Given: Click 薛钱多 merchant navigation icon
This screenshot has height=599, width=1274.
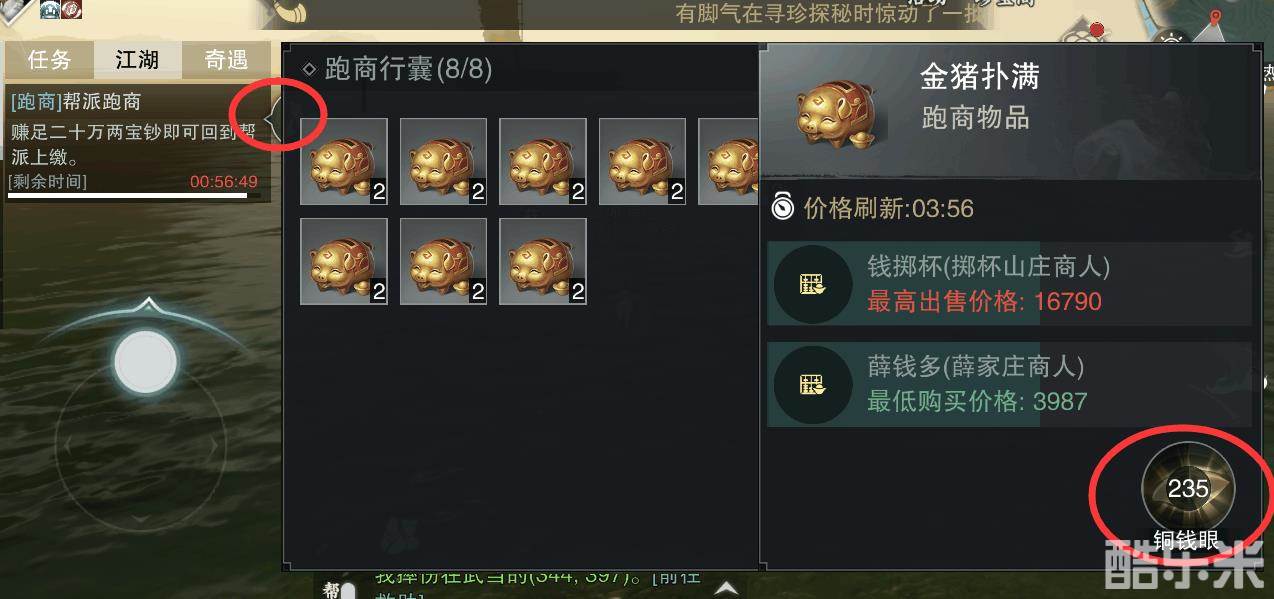Looking at the screenshot, I should point(813,384).
